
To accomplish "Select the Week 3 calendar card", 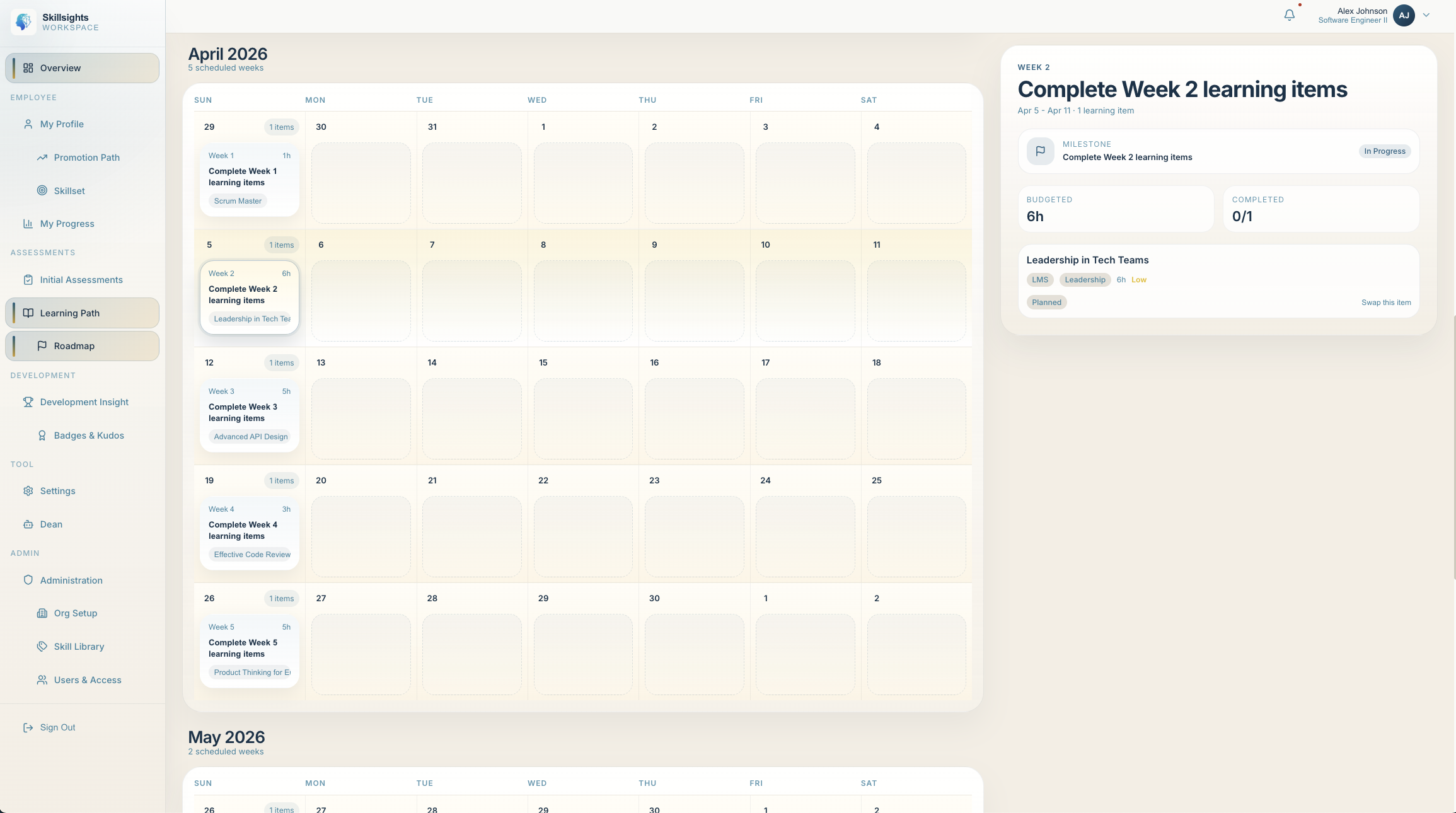I will click(249, 414).
